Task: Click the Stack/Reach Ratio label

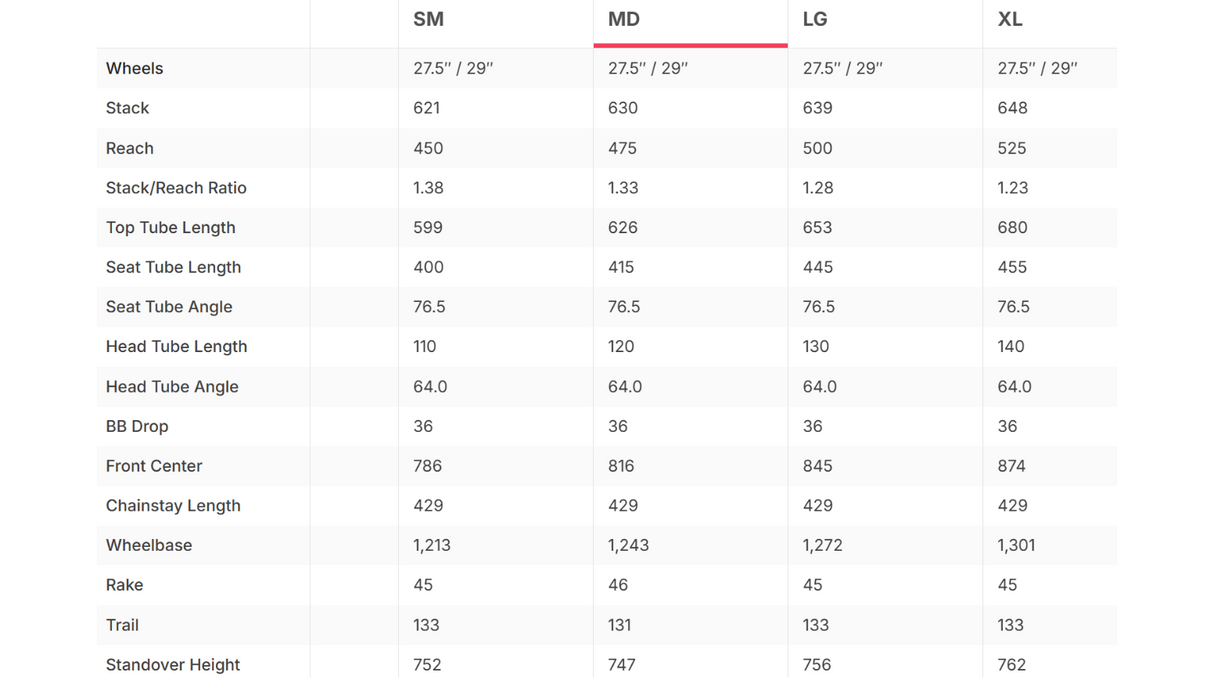Action: (x=176, y=188)
